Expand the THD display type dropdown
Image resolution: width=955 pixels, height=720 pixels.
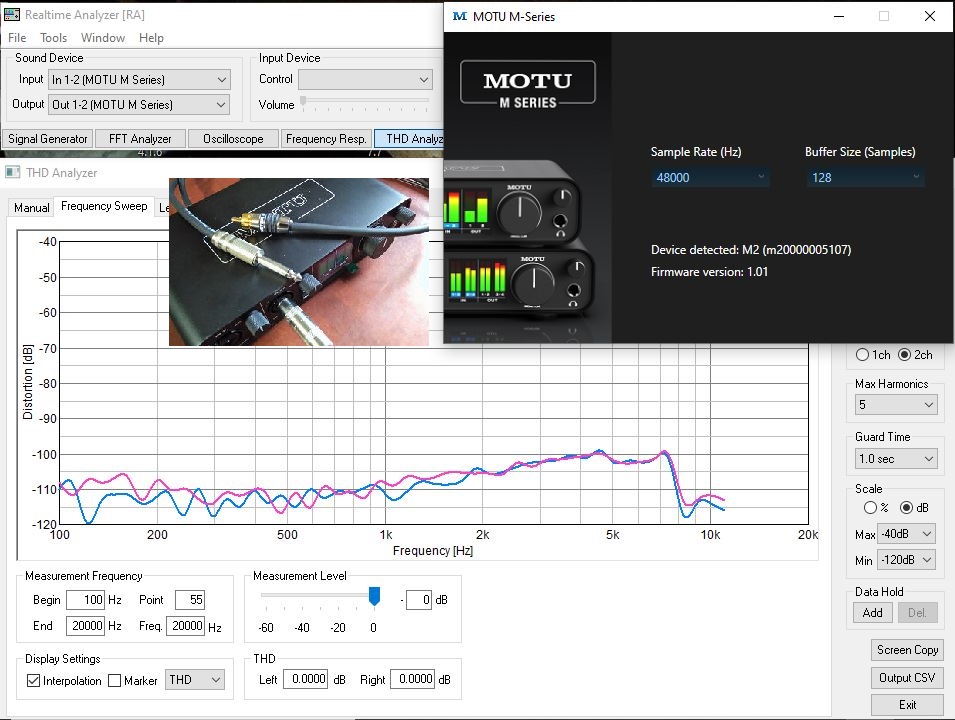click(x=194, y=680)
